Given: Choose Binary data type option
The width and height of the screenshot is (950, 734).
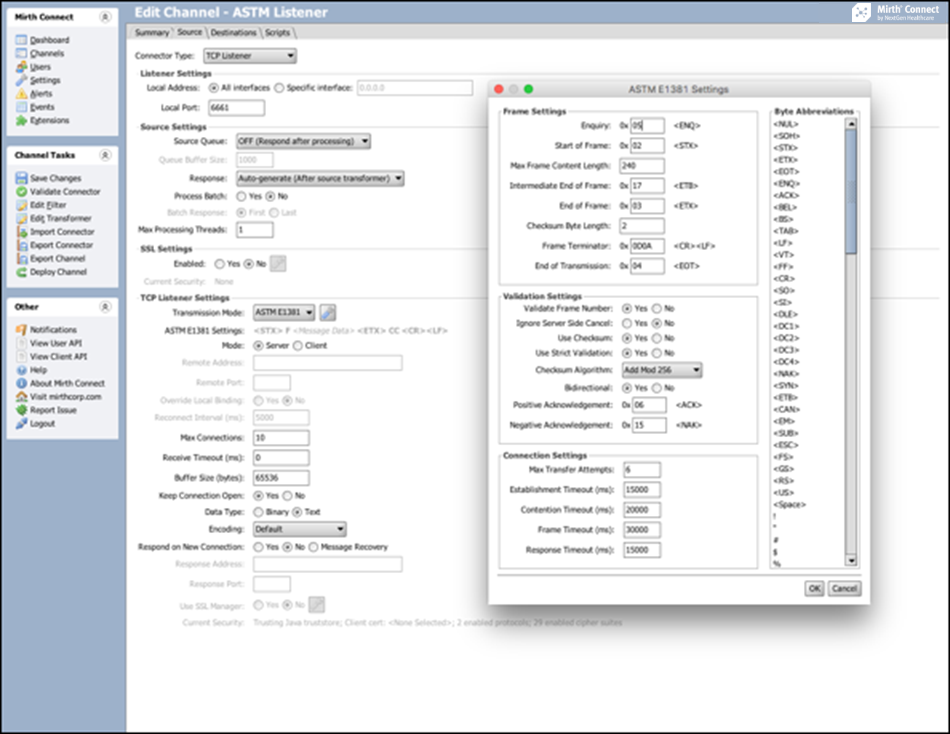Looking at the screenshot, I should [x=258, y=512].
